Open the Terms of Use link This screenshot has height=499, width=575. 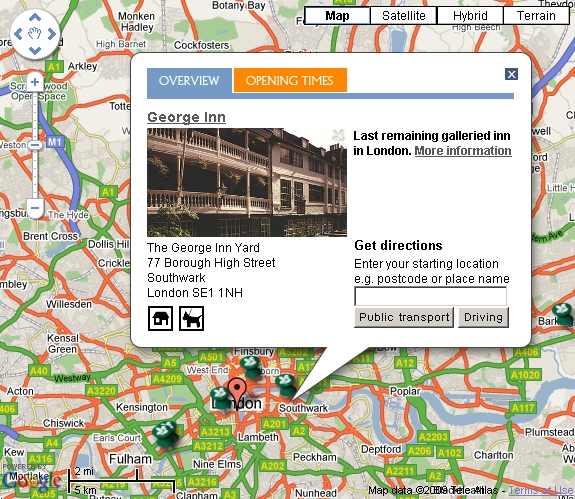tap(541, 490)
